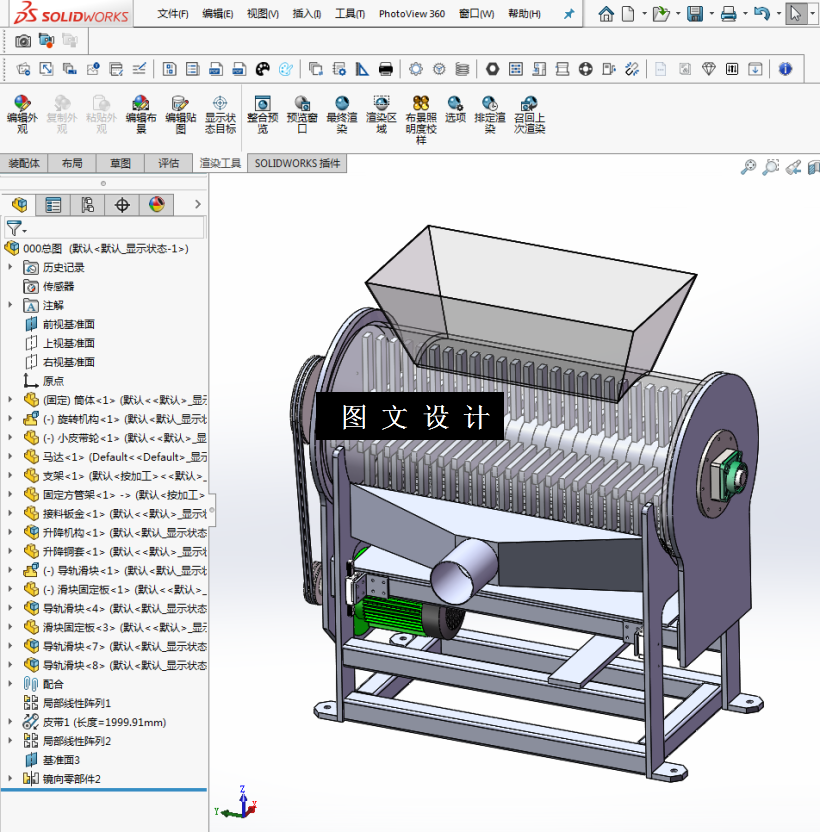Open the 工具(T) menu
The height and width of the screenshot is (832, 820).
coord(350,14)
